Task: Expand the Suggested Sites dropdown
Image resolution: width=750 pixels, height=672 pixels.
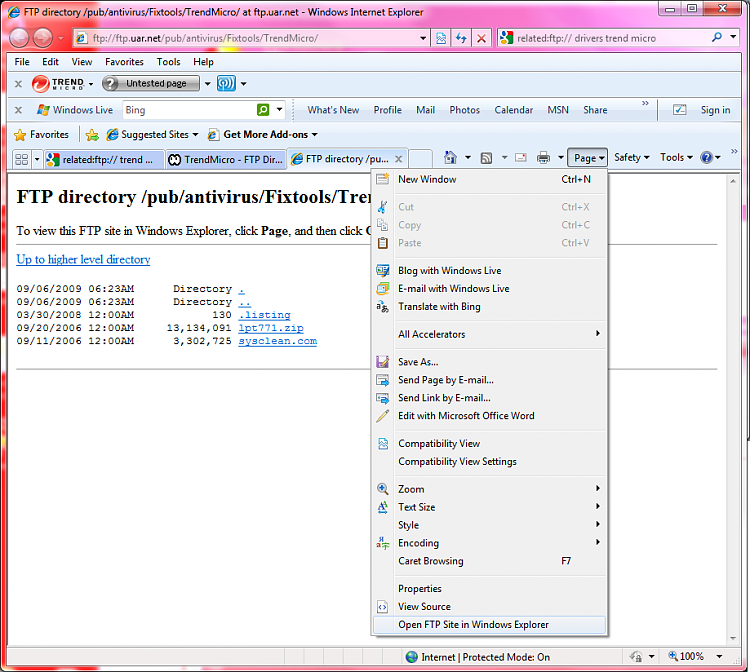Action: coord(195,135)
